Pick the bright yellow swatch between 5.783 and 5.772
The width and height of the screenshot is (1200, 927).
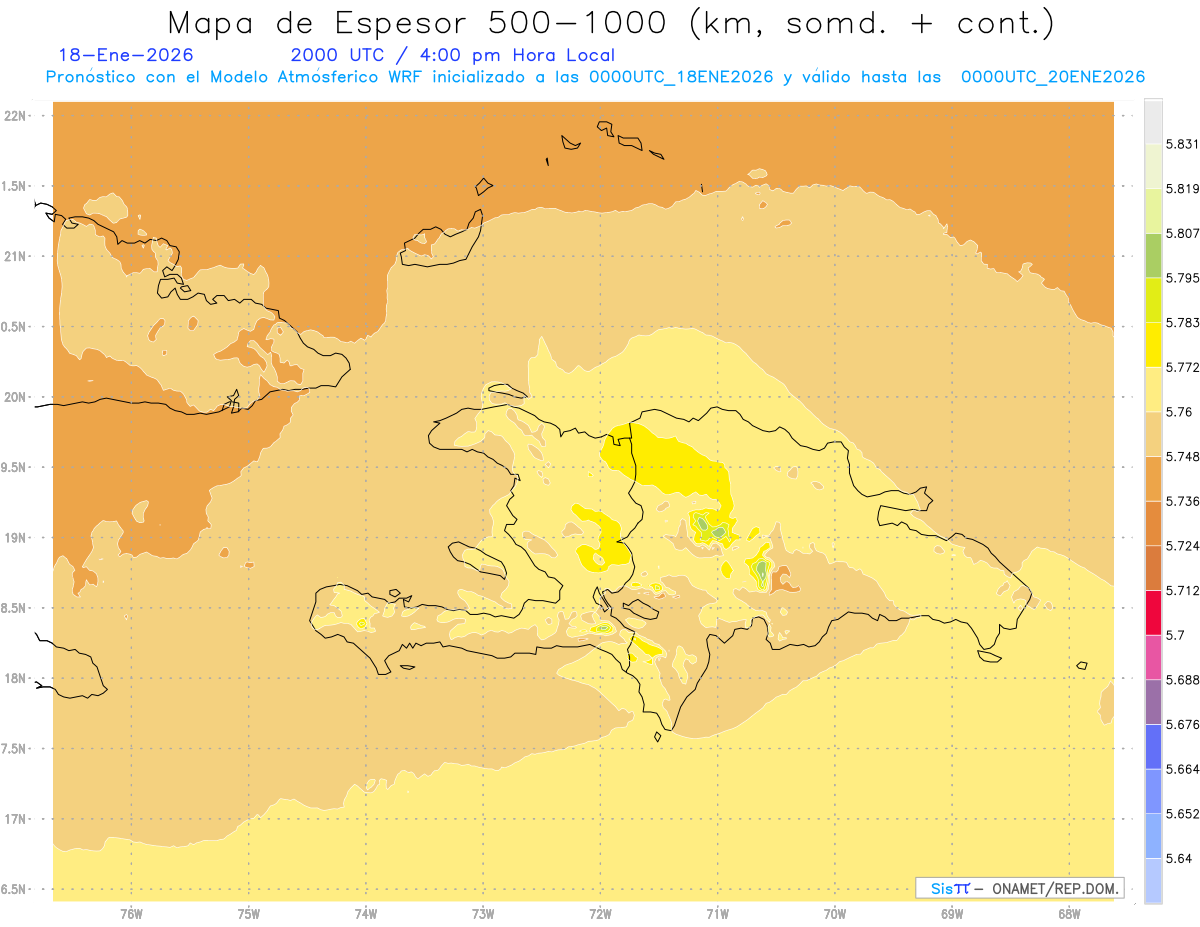[x=1153, y=344]
